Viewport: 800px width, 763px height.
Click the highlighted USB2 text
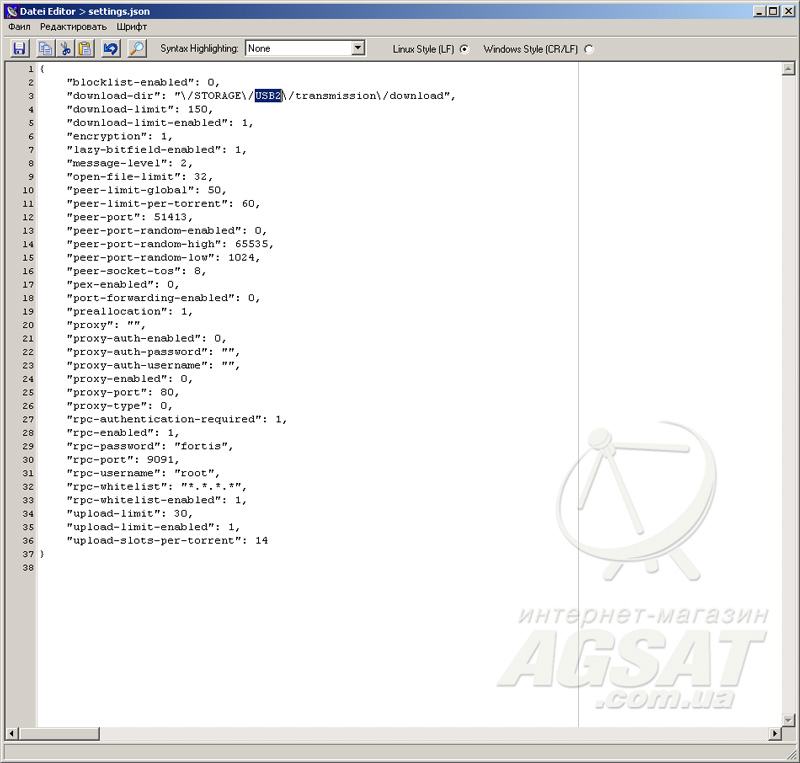(268, 95)
